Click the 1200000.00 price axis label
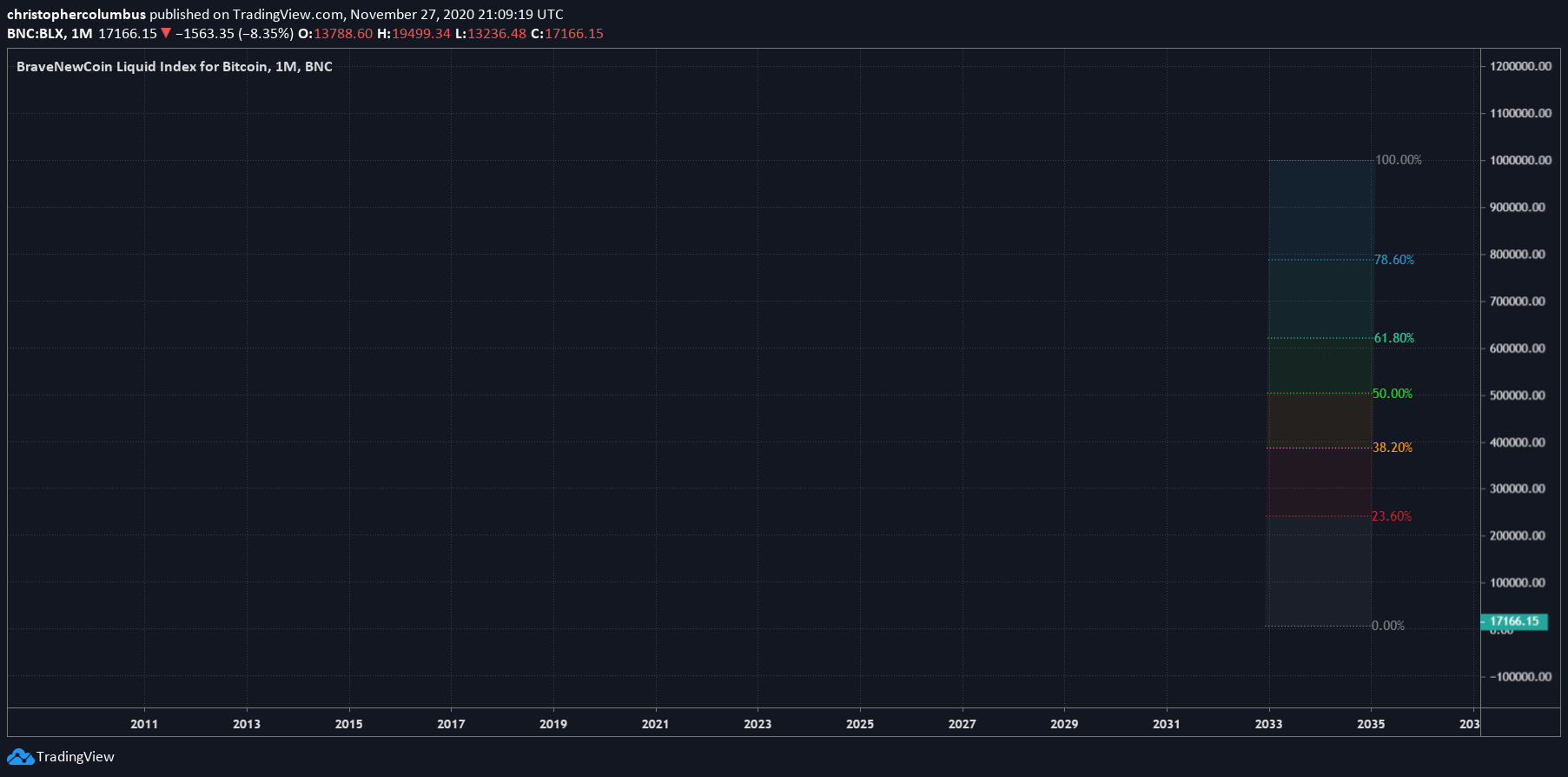Screen dimensions: 1568x777 (x=1520, y=67)
